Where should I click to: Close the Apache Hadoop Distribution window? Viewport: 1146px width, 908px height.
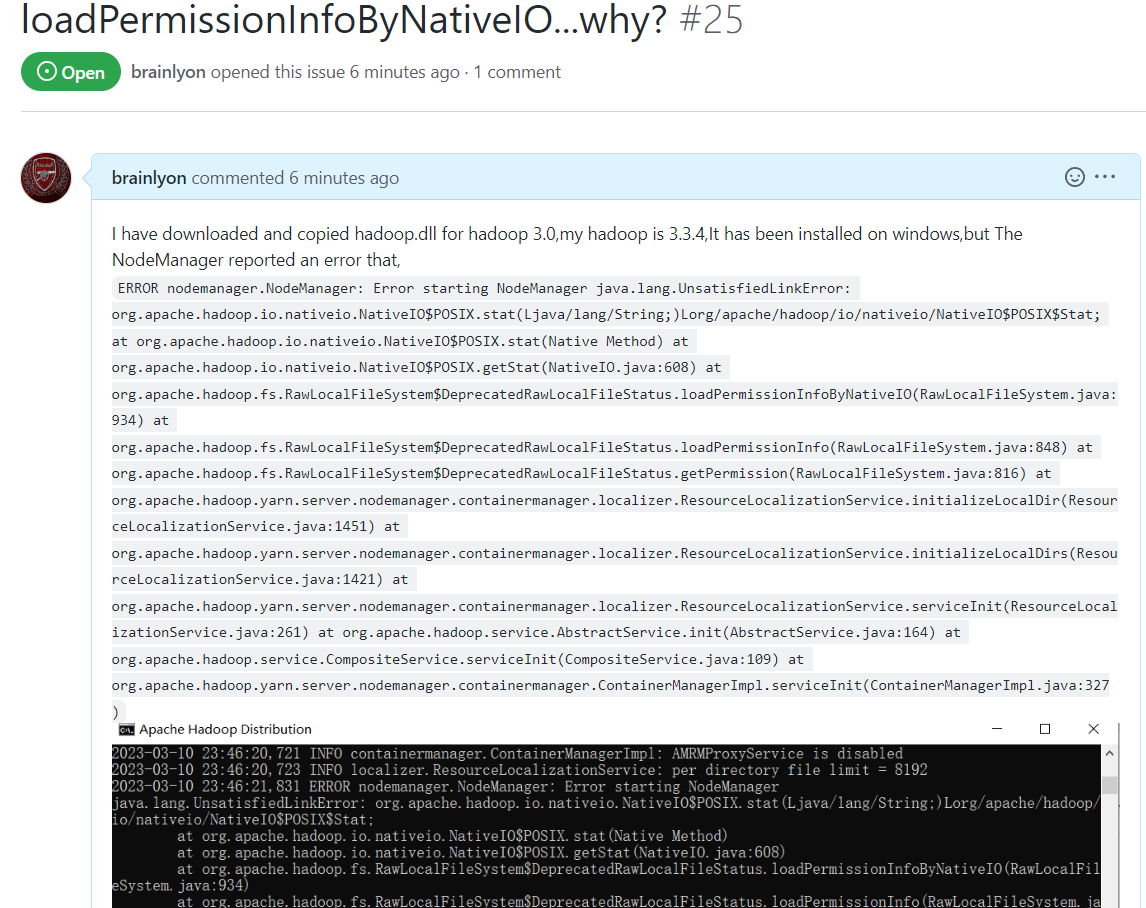(x=1093, y=729)
